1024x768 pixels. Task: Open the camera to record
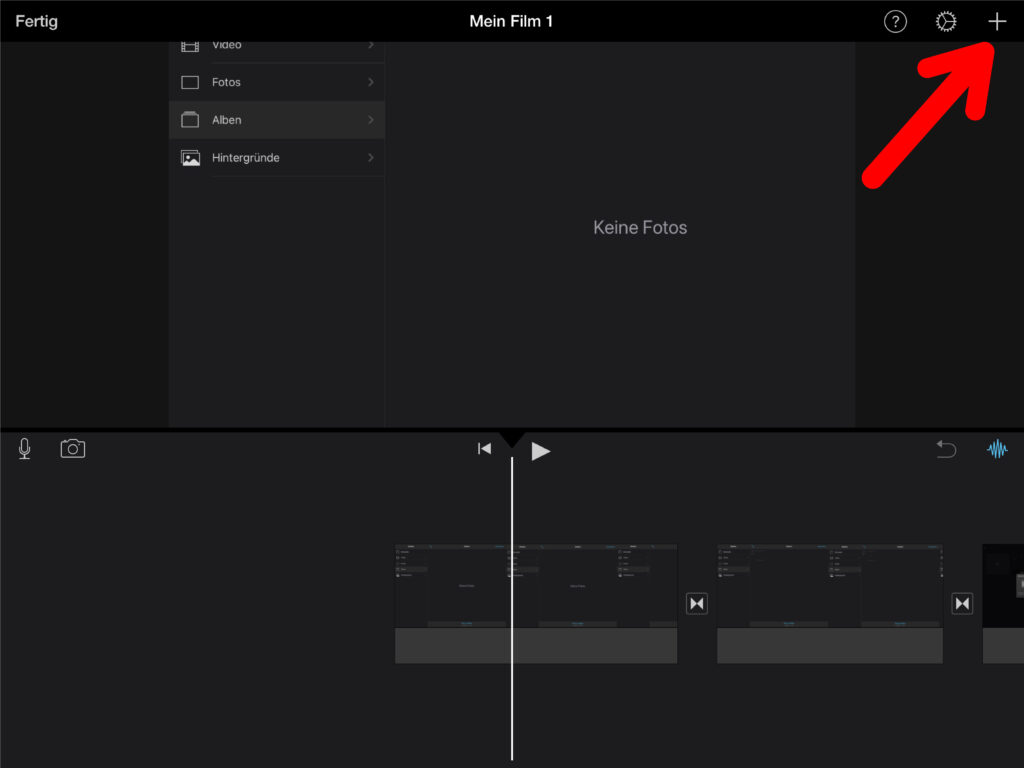point(73,449)
